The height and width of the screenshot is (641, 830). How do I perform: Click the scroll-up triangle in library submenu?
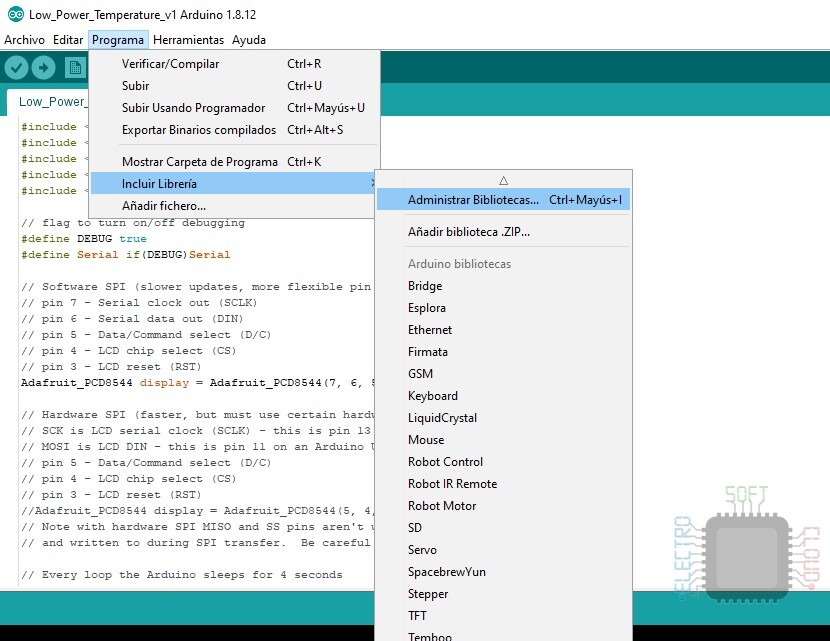tap(503, 180)
